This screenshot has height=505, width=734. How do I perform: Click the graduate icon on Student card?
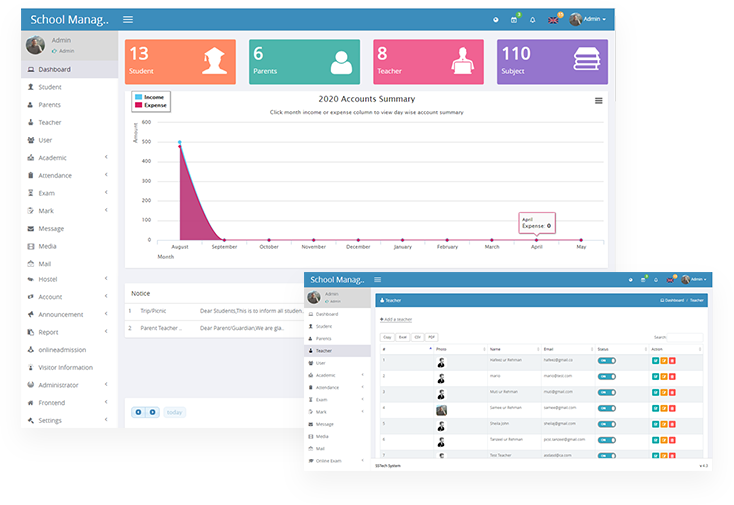tap(214, 61)
